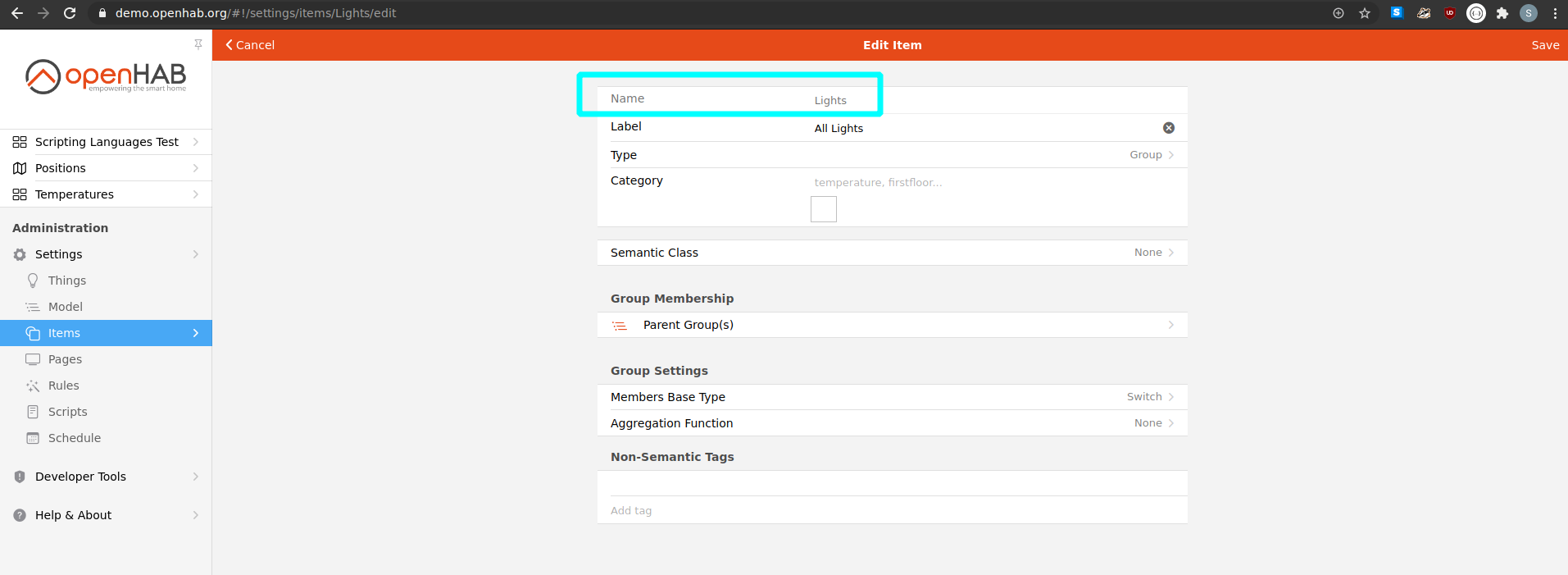Image resolution: width=1568 pixels, height=575 pixels.
Task: Bookmark this page with the star icon
Action: point(1365,13)
